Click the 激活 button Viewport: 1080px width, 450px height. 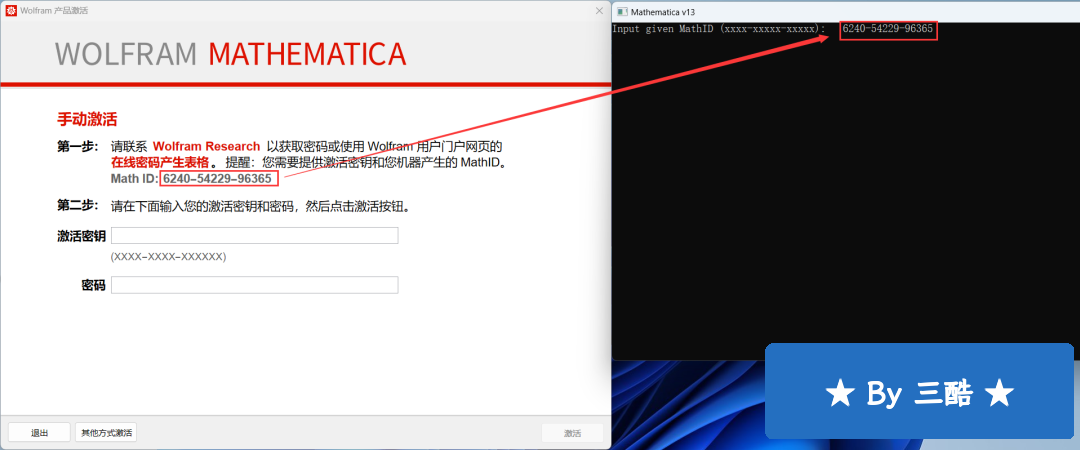click(x=572, y=433)
